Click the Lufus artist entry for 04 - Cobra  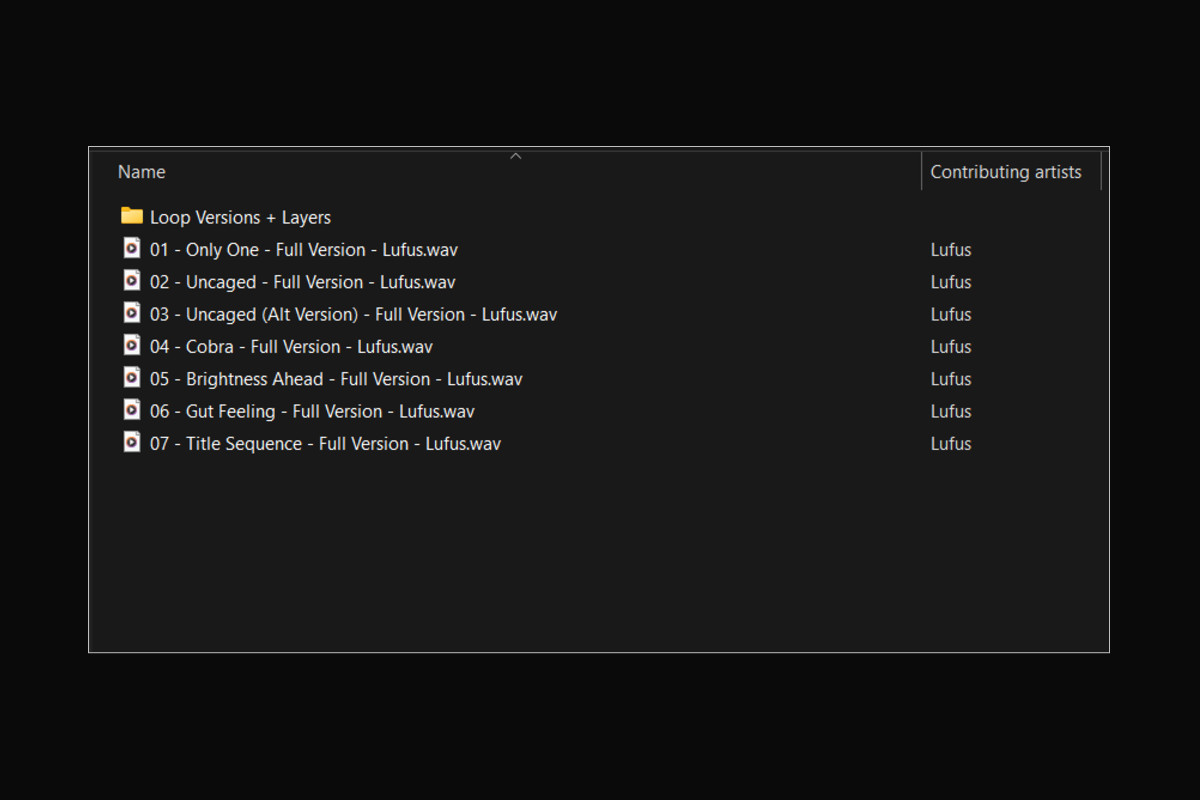click(951, 347)
